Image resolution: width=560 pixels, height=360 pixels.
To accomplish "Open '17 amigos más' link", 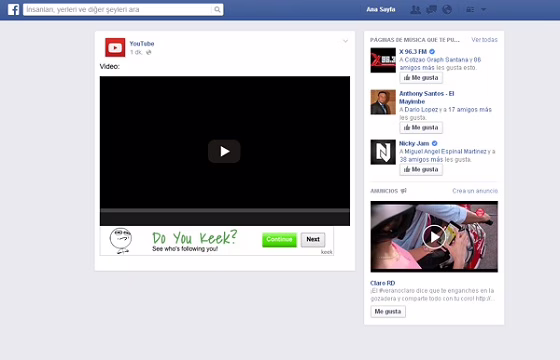I will click(x=470, y=110).
